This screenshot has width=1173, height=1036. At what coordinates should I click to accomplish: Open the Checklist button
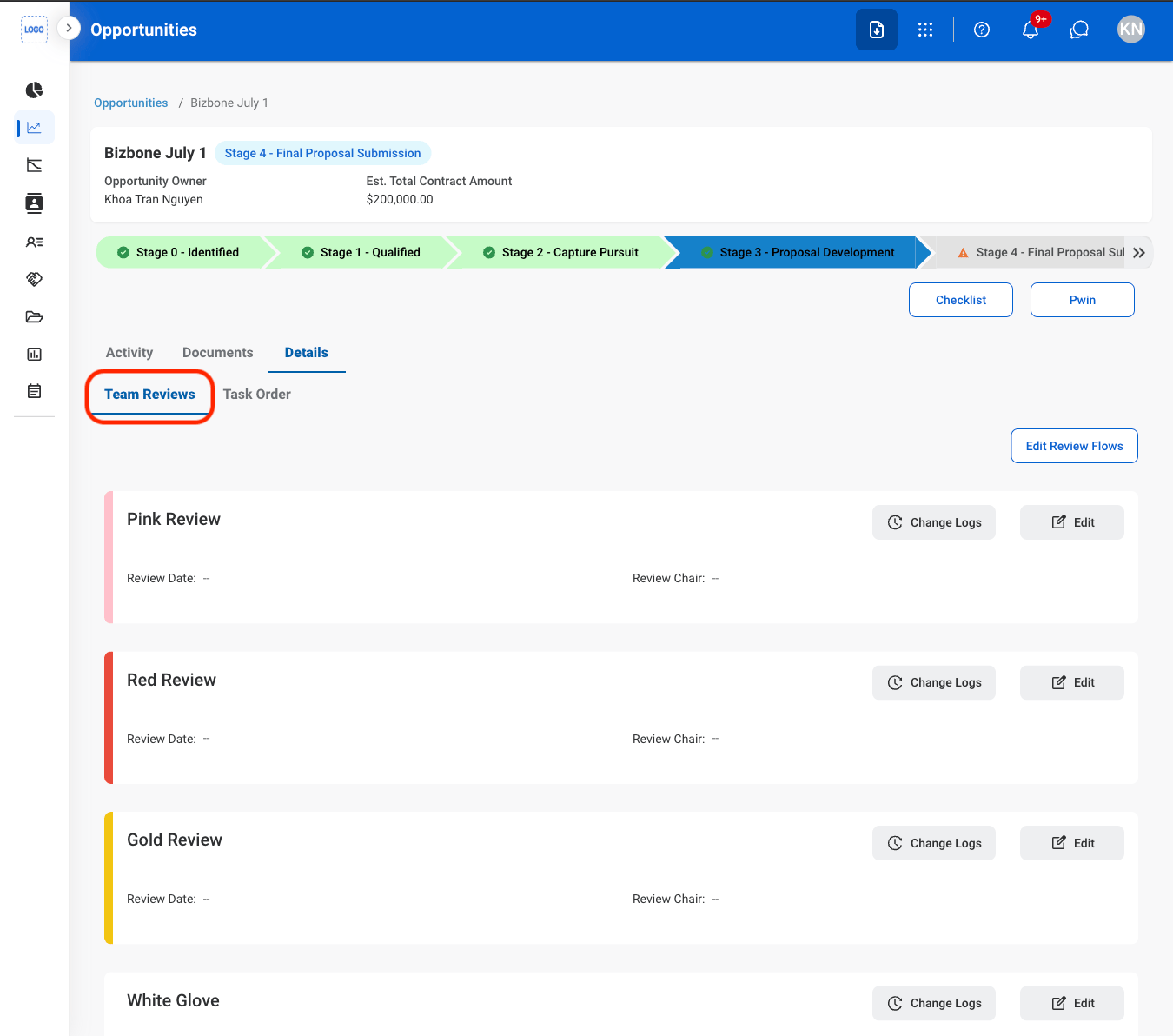961,300
